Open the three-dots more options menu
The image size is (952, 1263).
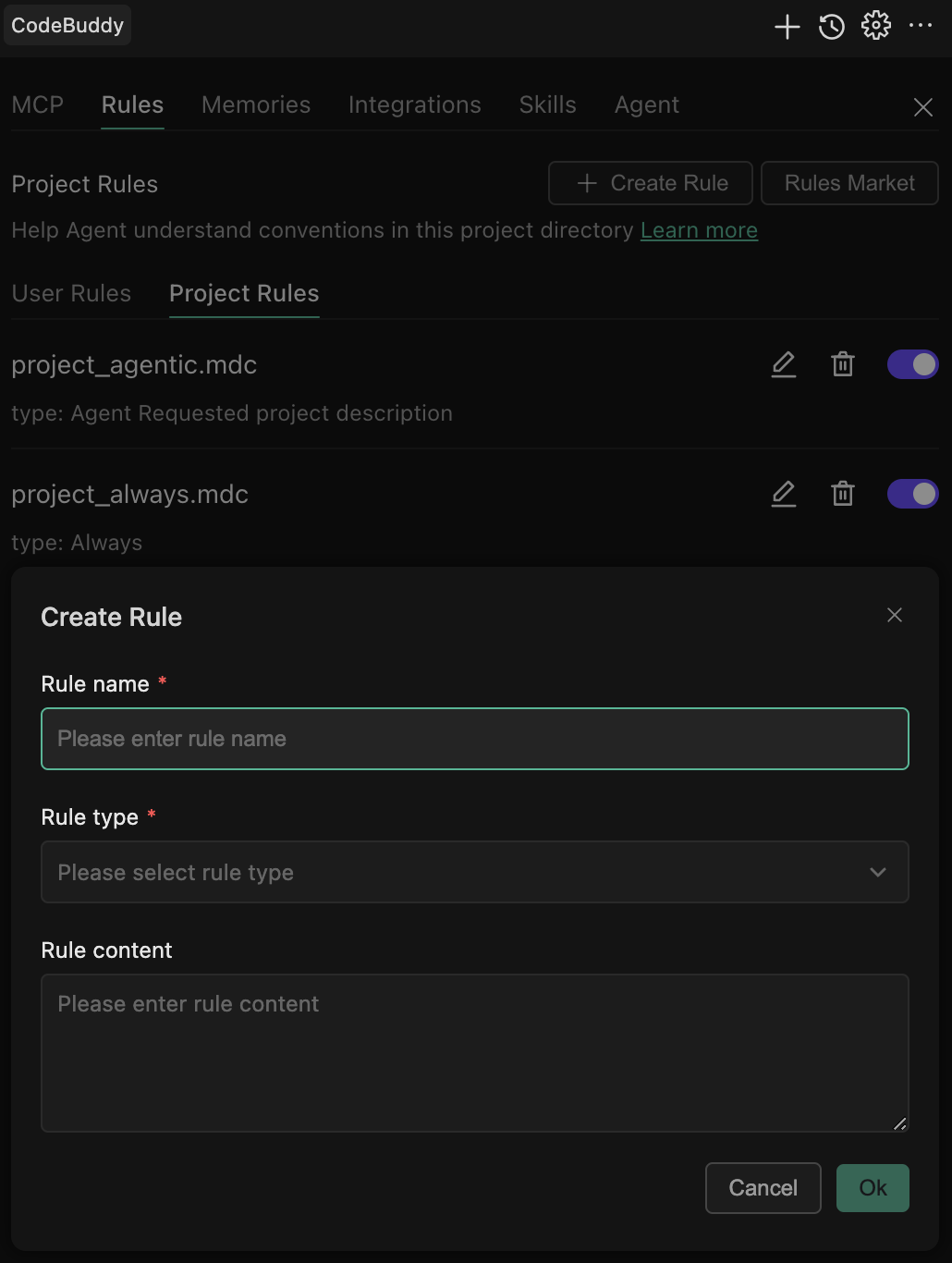point(921,26)
